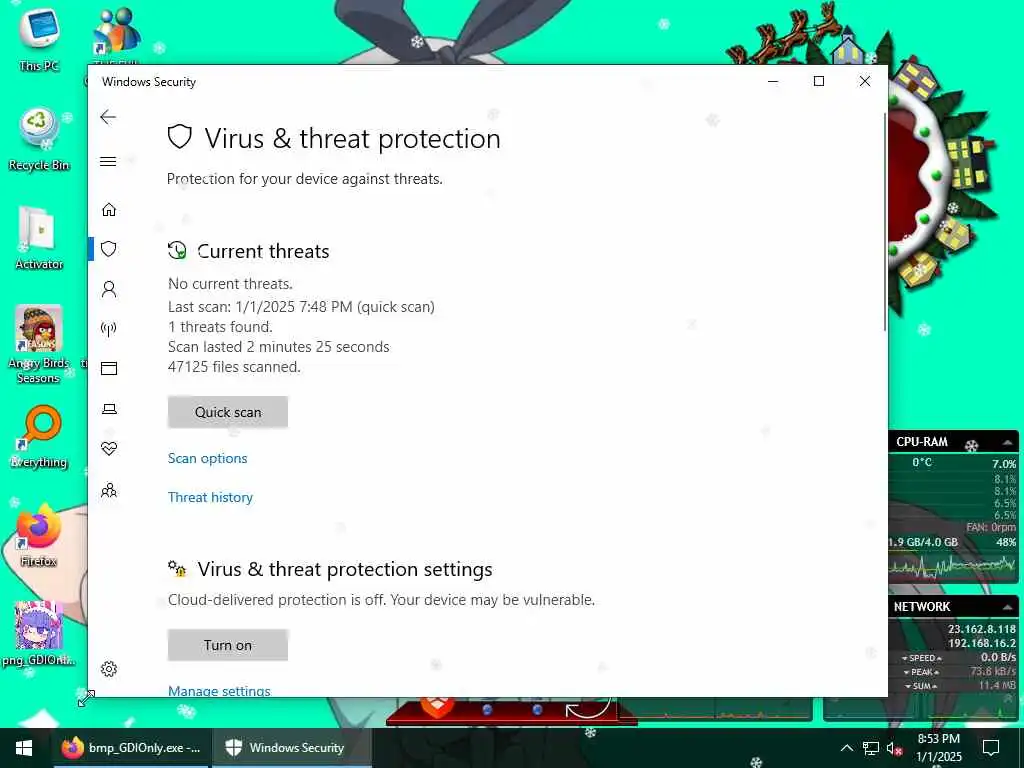Open Family options sidebar icon
Viewport: 1024px width, 768px height.
pos(109,490)
